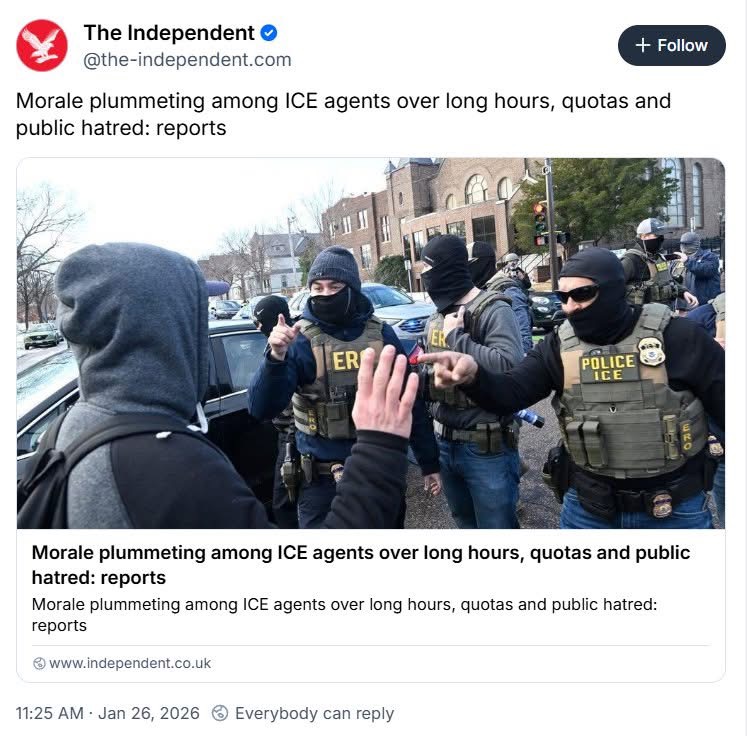Screen dimensions: 747x736
Task: Open 'The Independent' display name profile link
Action: pyautogui.click(x=169, y=33)
